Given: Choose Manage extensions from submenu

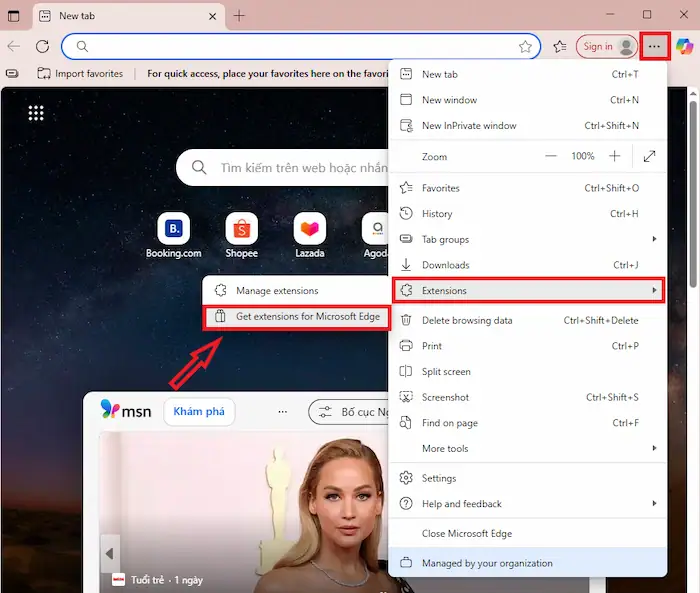Looking at the screenshot, I should pyautogui.click(x=277, y=291).
